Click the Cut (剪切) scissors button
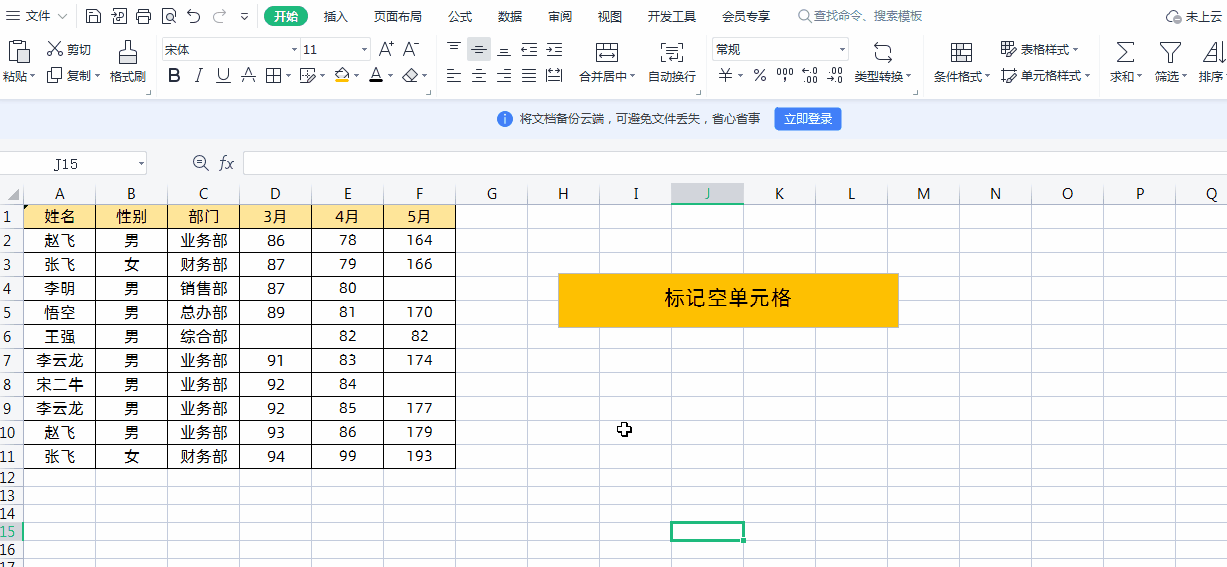The width and height of the screenshot is (1227, 567). click(x=68, y=50)
